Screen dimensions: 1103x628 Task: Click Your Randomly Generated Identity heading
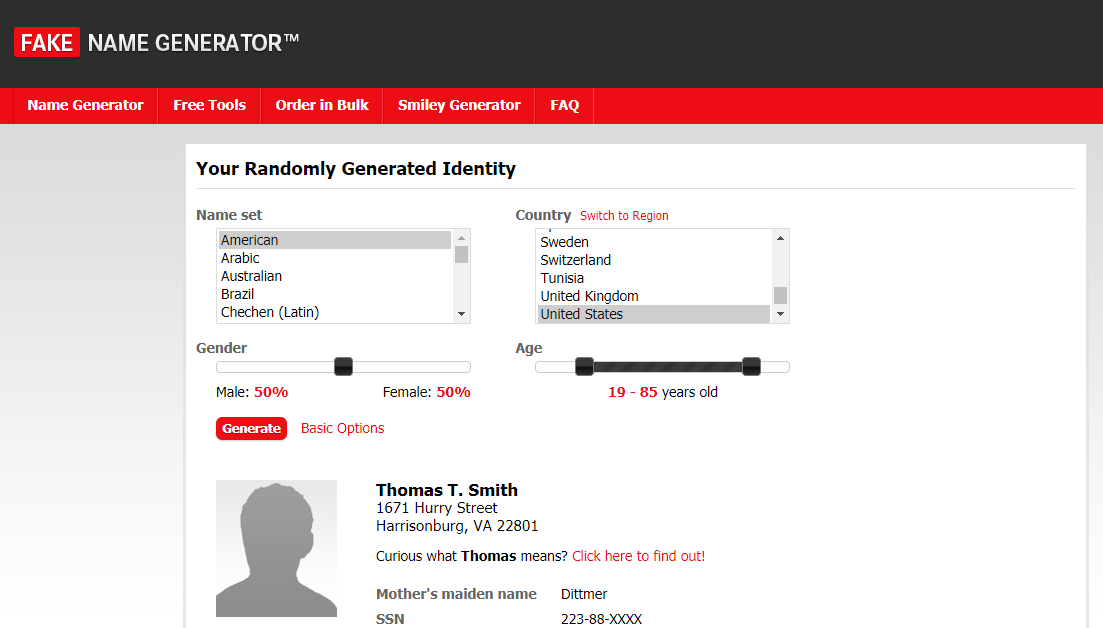pyautogui.click(x=356, y=169)
